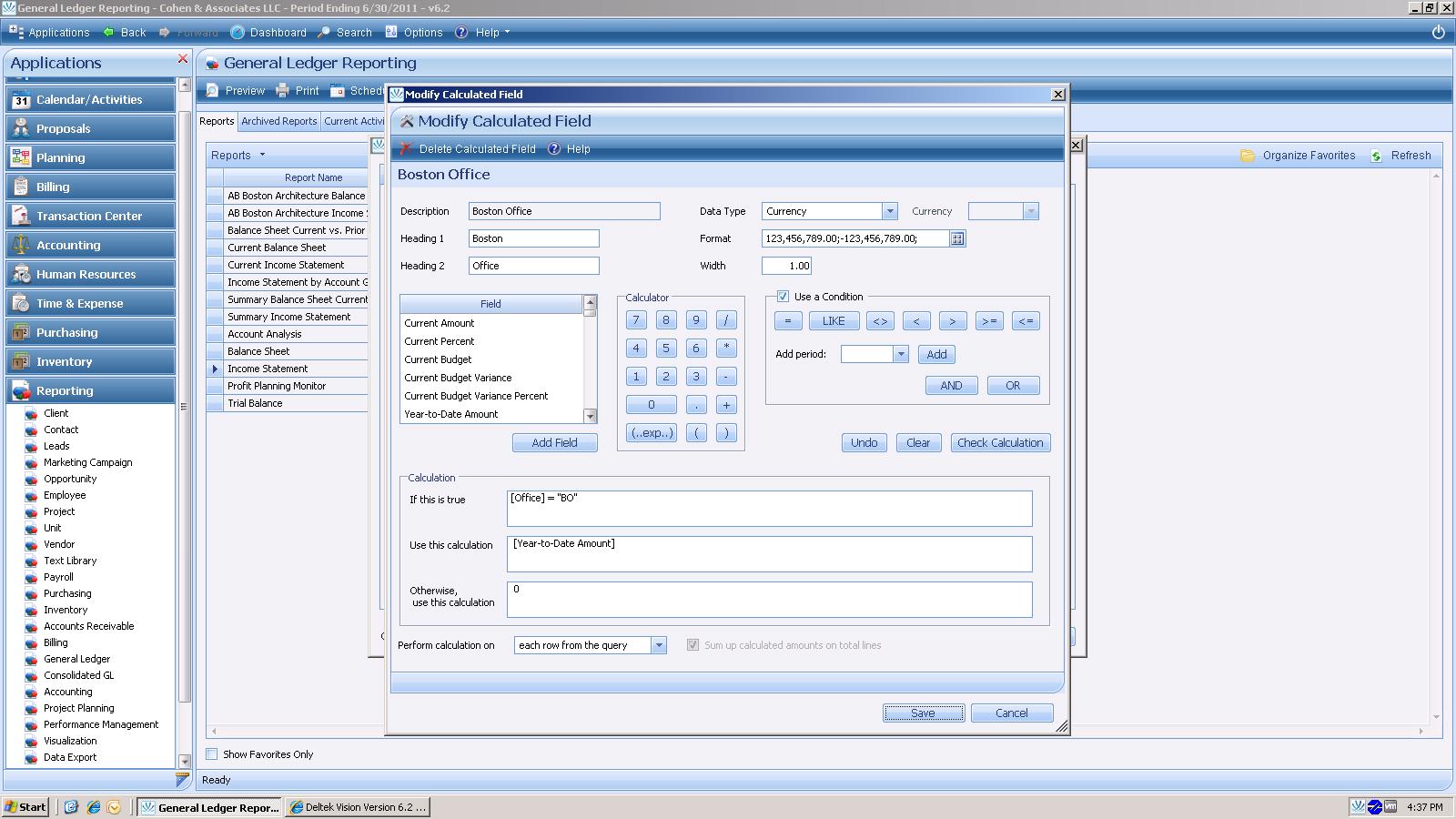This screenshot has width=1456, height=819.
Task: Open the Format picker icon
Action: pyautogui.click(x=956, y=238)
